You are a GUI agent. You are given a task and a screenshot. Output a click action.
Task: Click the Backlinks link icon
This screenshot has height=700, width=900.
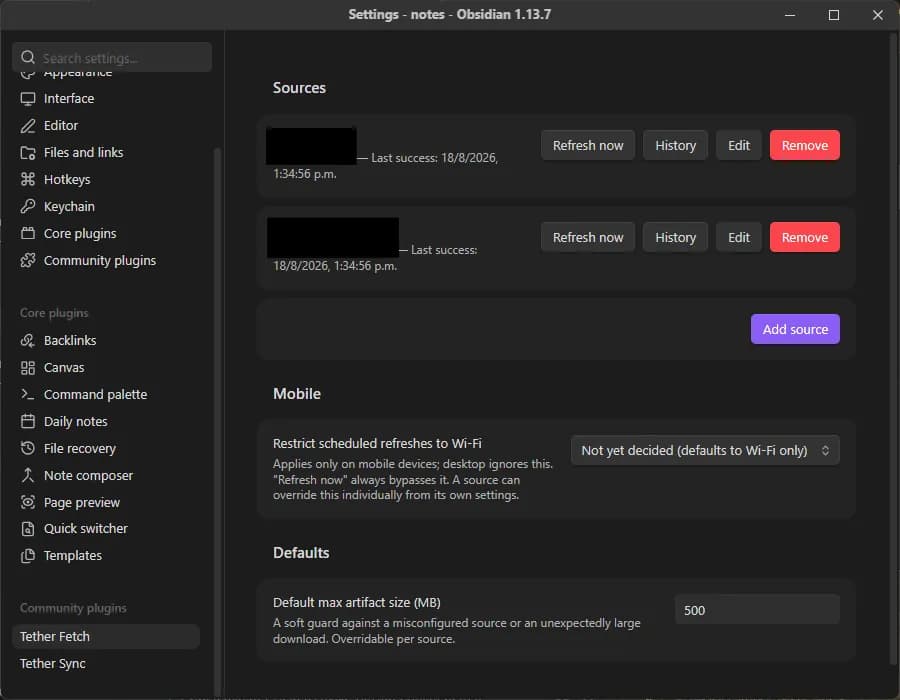point(28,341)
